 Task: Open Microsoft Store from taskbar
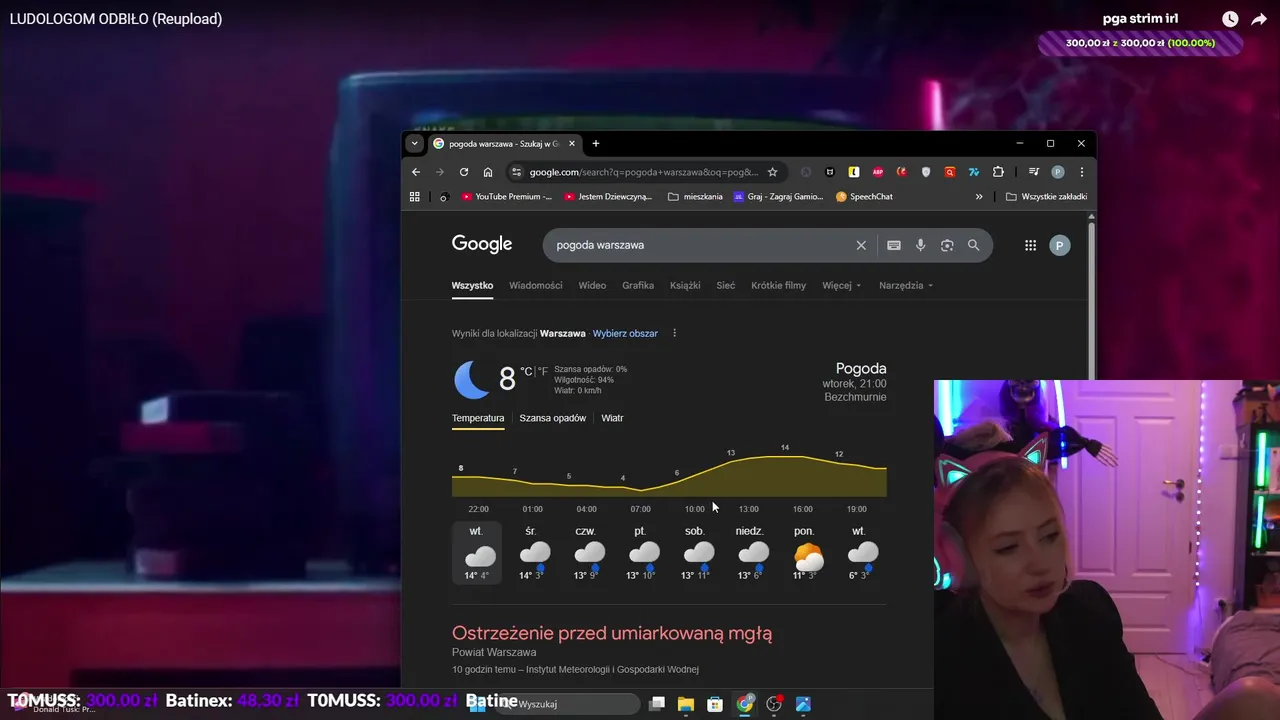(715, 704)
